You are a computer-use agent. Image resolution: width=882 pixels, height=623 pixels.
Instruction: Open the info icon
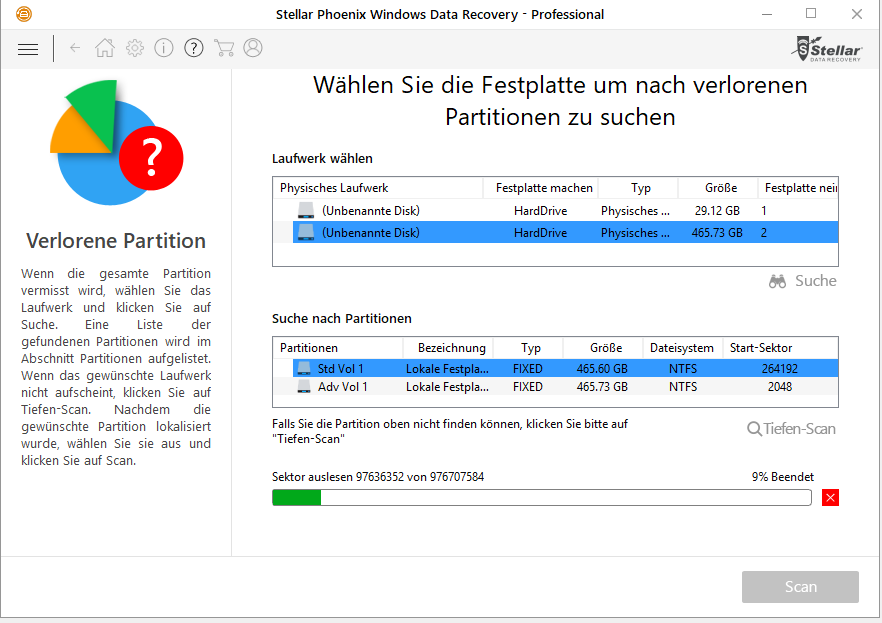(164, 48)
